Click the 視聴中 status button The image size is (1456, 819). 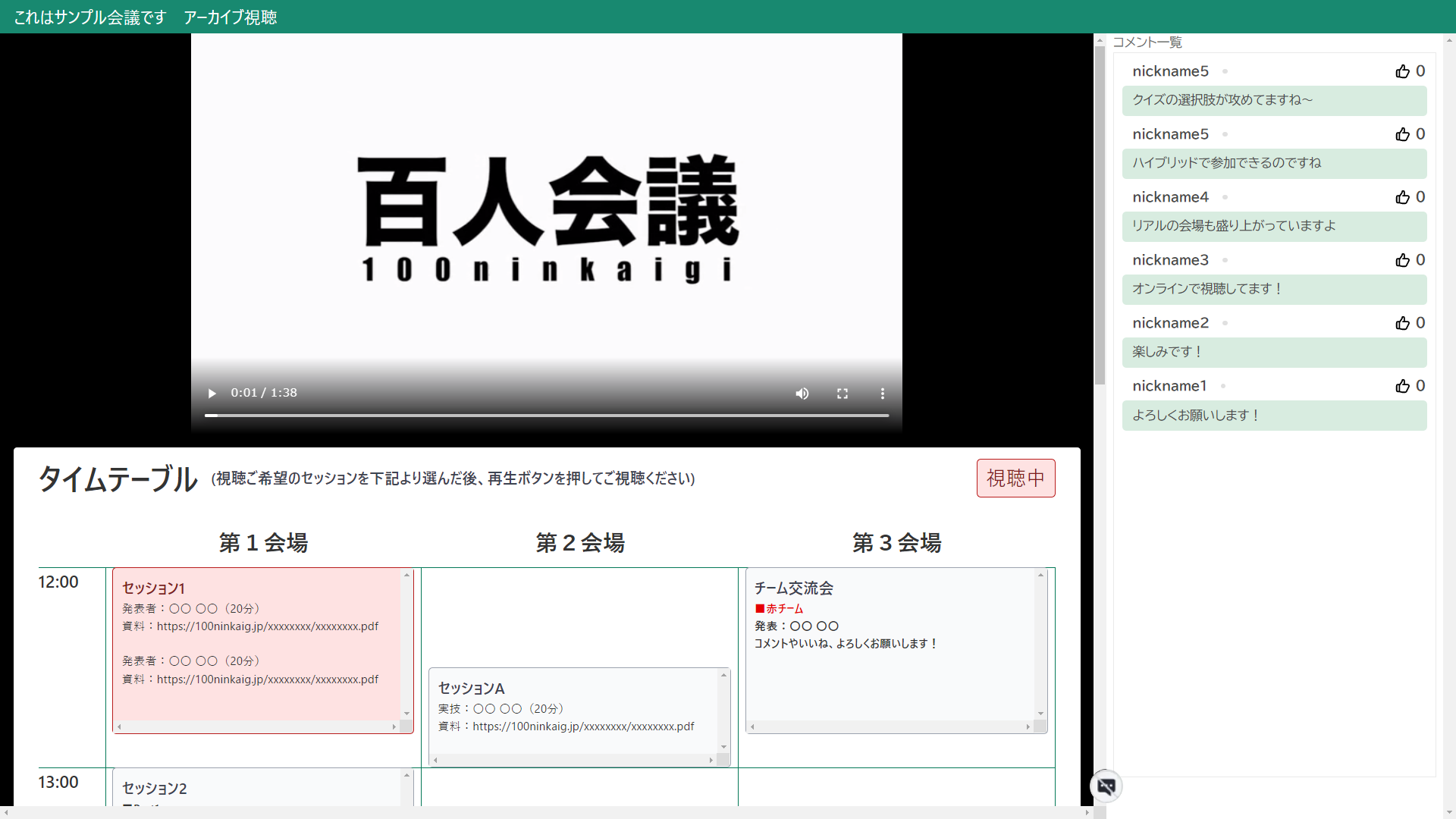pyautogui.click(x=1015, y=479)
